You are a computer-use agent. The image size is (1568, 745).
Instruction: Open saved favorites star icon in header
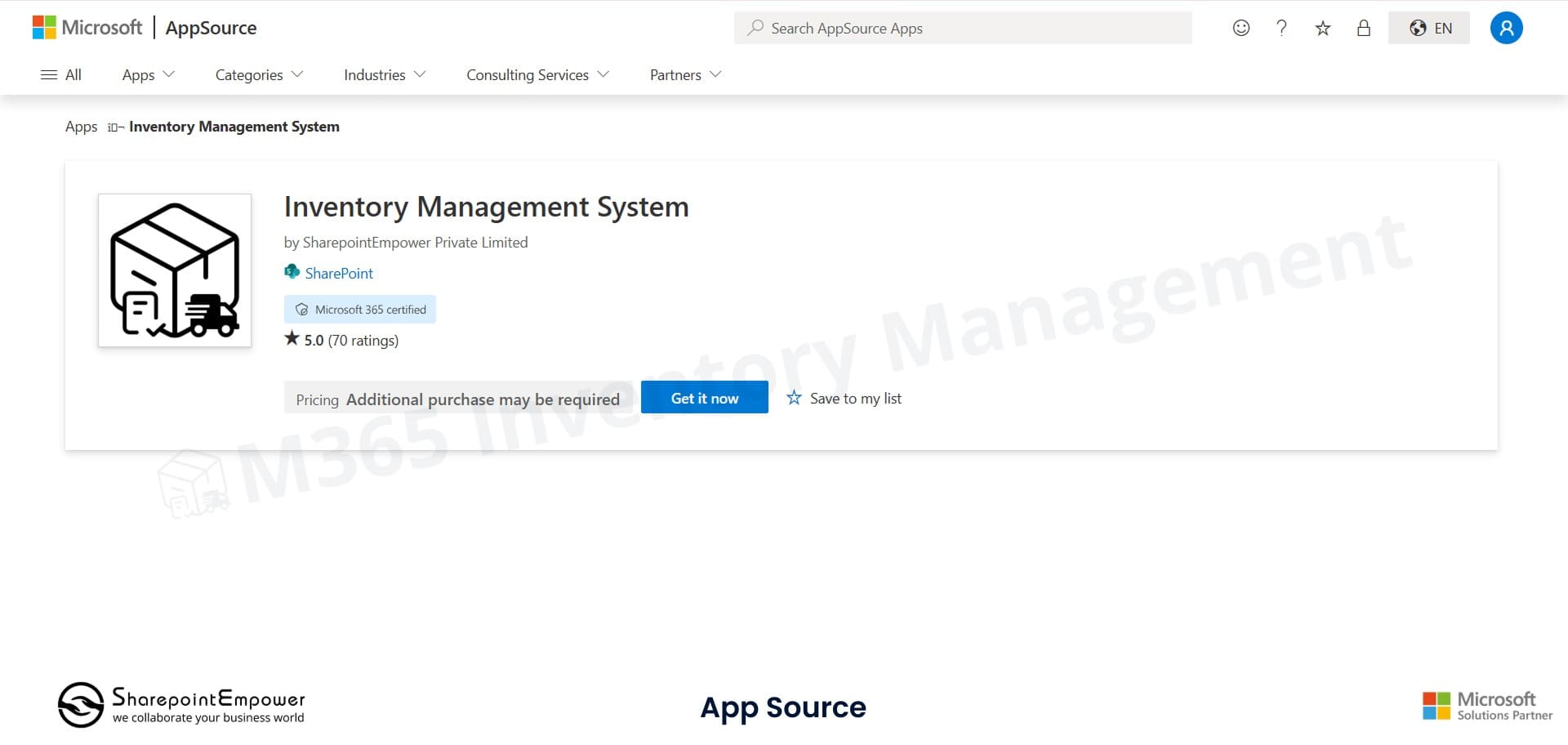pyautogui.click(x=1323, y=28)
